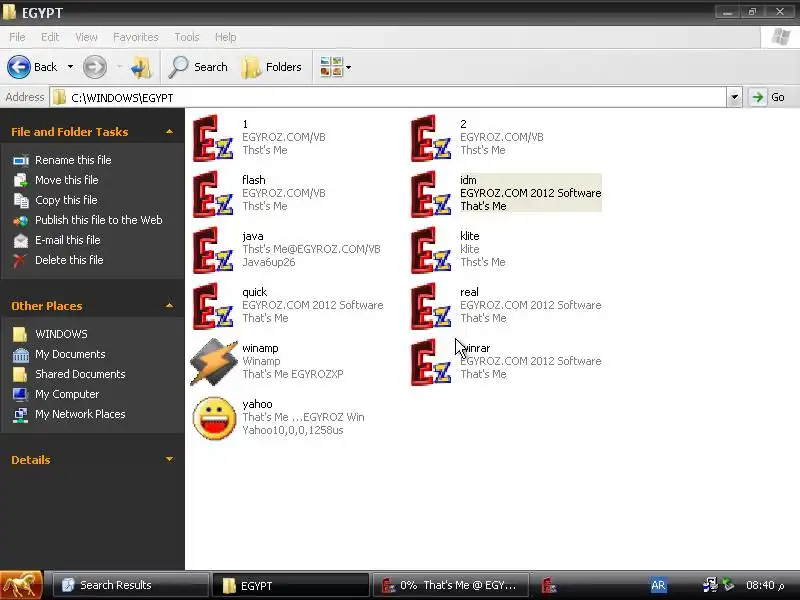Open the Edit menu
Image resolution: width=800 pixels, height=600 pixels.
[50, 37]
